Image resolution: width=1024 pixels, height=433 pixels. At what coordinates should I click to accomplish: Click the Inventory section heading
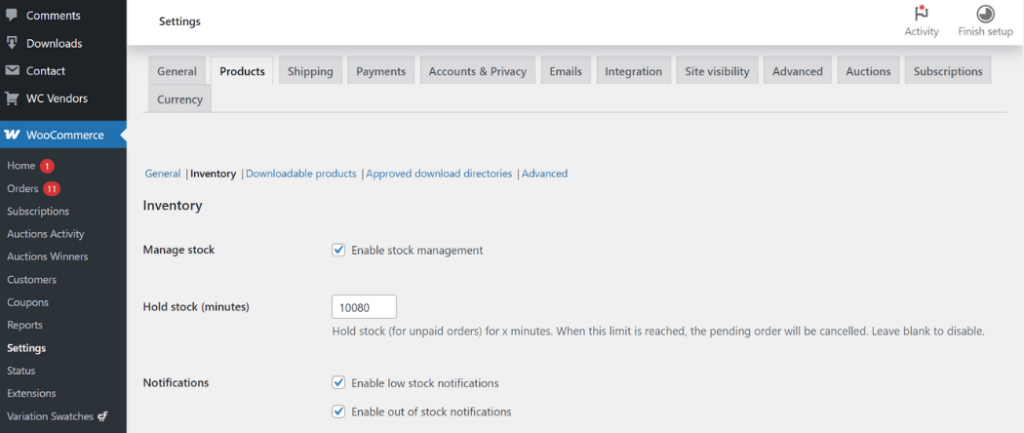click(x=172, y=206)
